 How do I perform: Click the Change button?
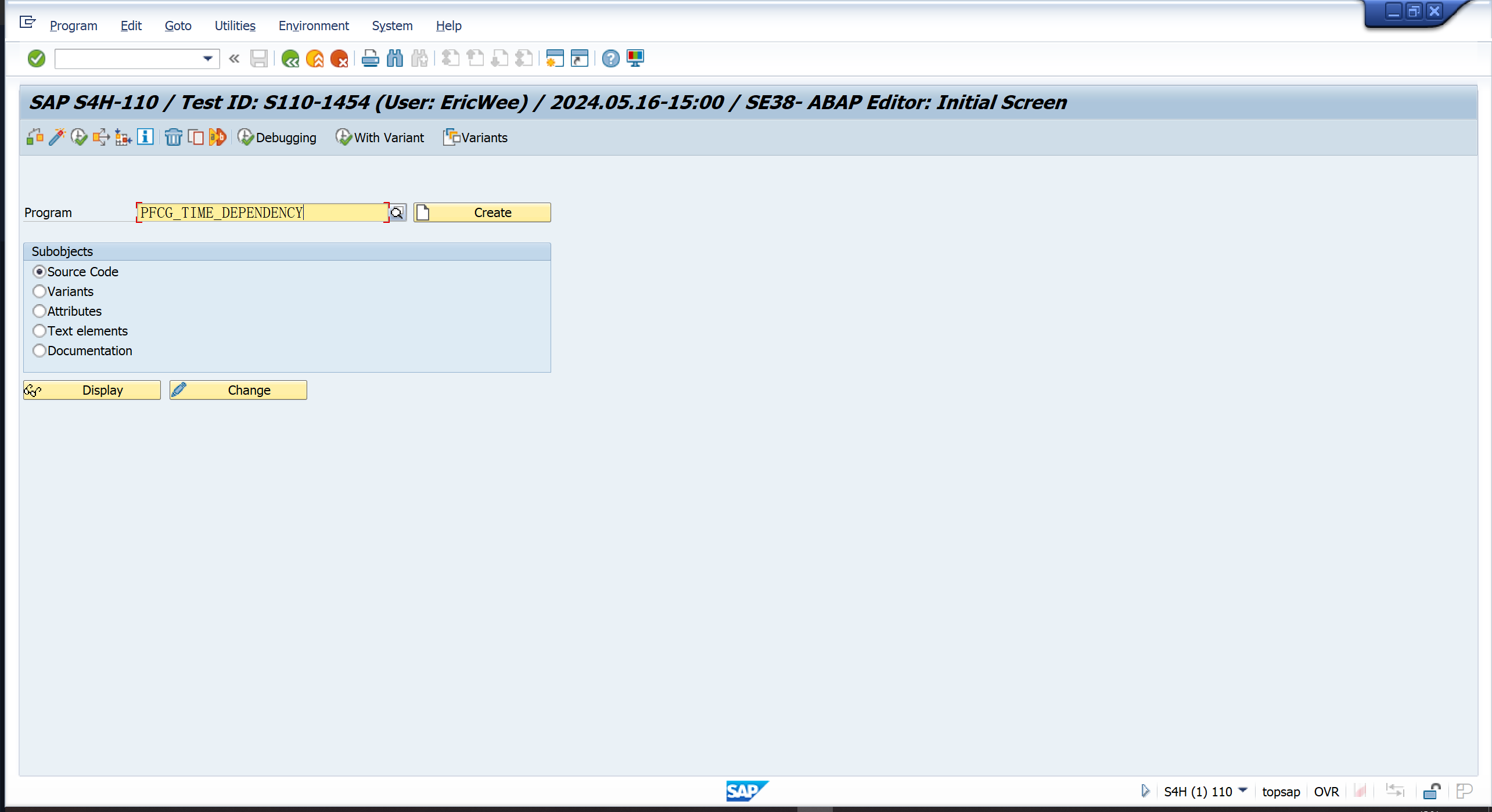point(238,390)
